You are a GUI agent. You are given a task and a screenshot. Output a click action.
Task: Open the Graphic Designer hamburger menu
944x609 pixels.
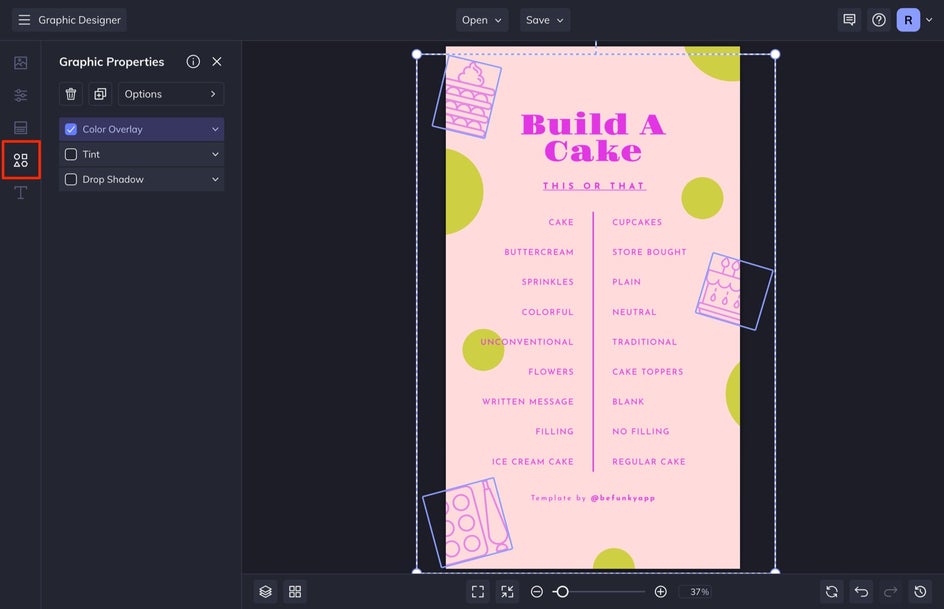point(24,20)
